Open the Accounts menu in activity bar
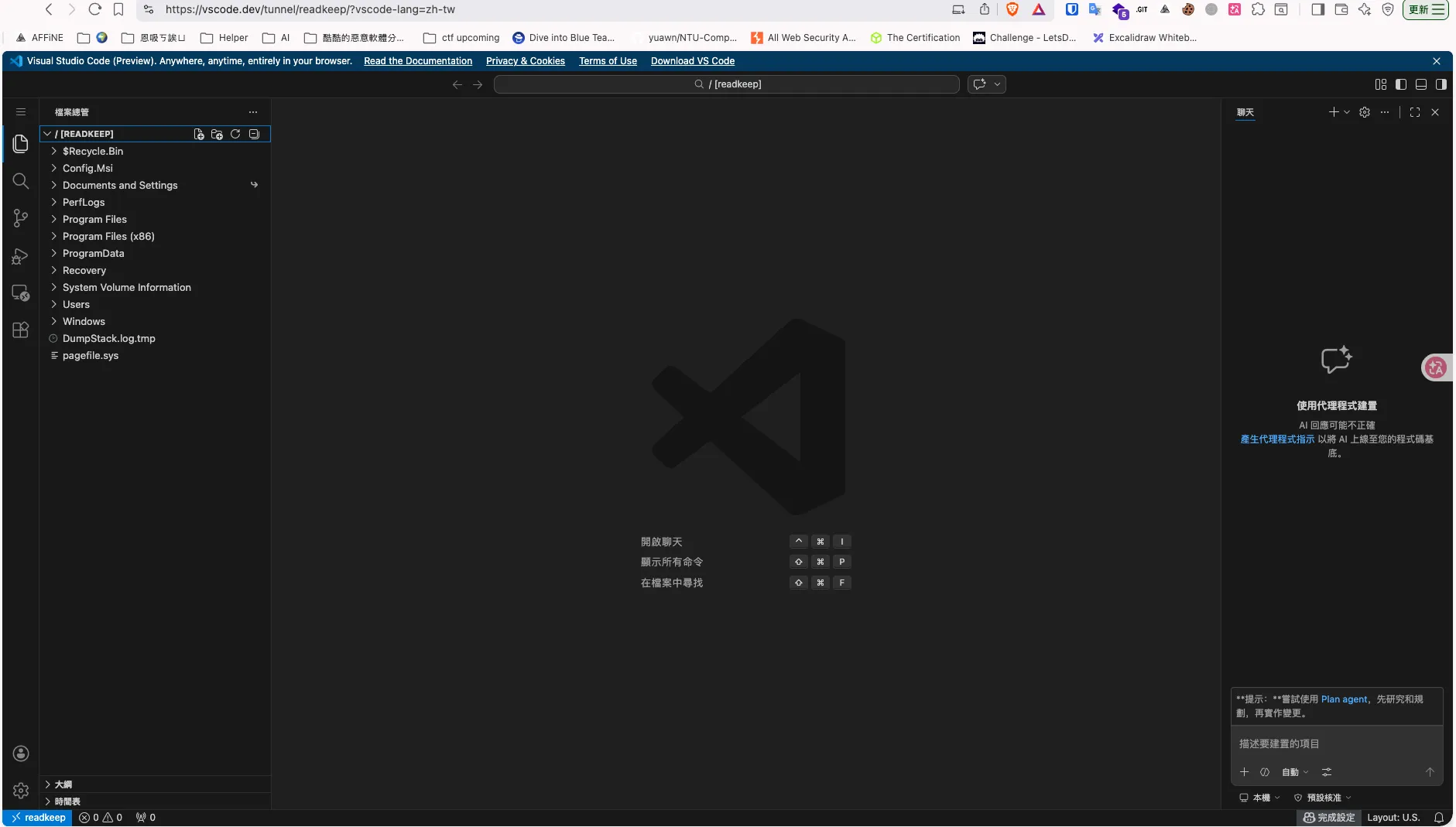Viewport: 1456px width, 827px height. tap(21, 754)
